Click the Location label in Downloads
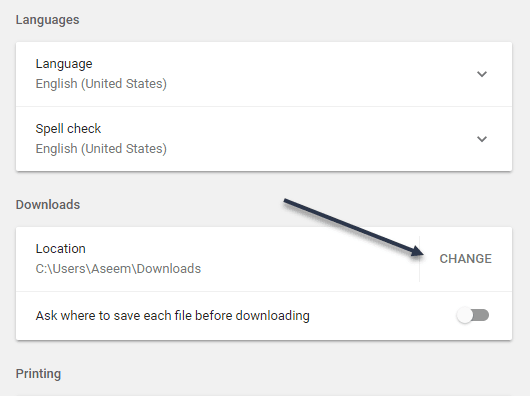 pos(61,249)
